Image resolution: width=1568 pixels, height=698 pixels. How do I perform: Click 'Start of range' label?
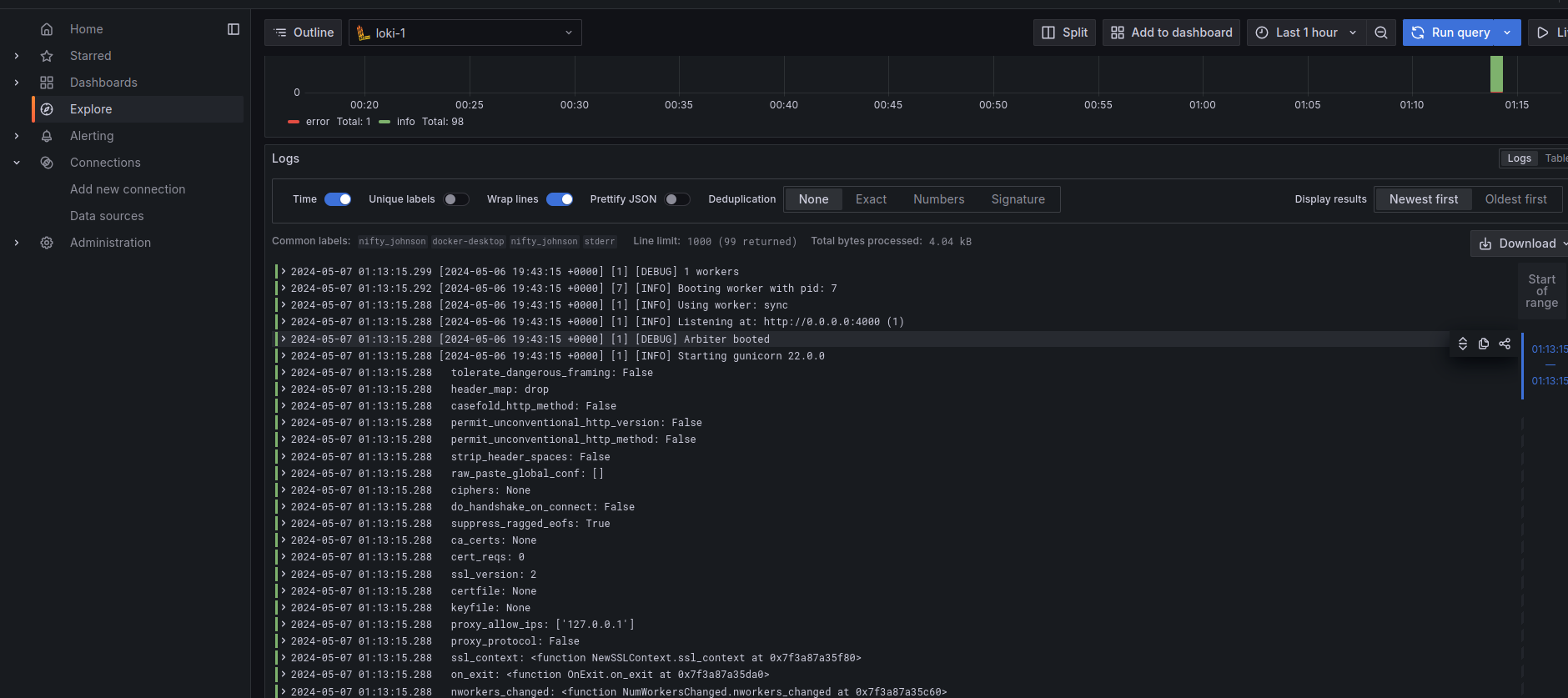coord(1541,291)
